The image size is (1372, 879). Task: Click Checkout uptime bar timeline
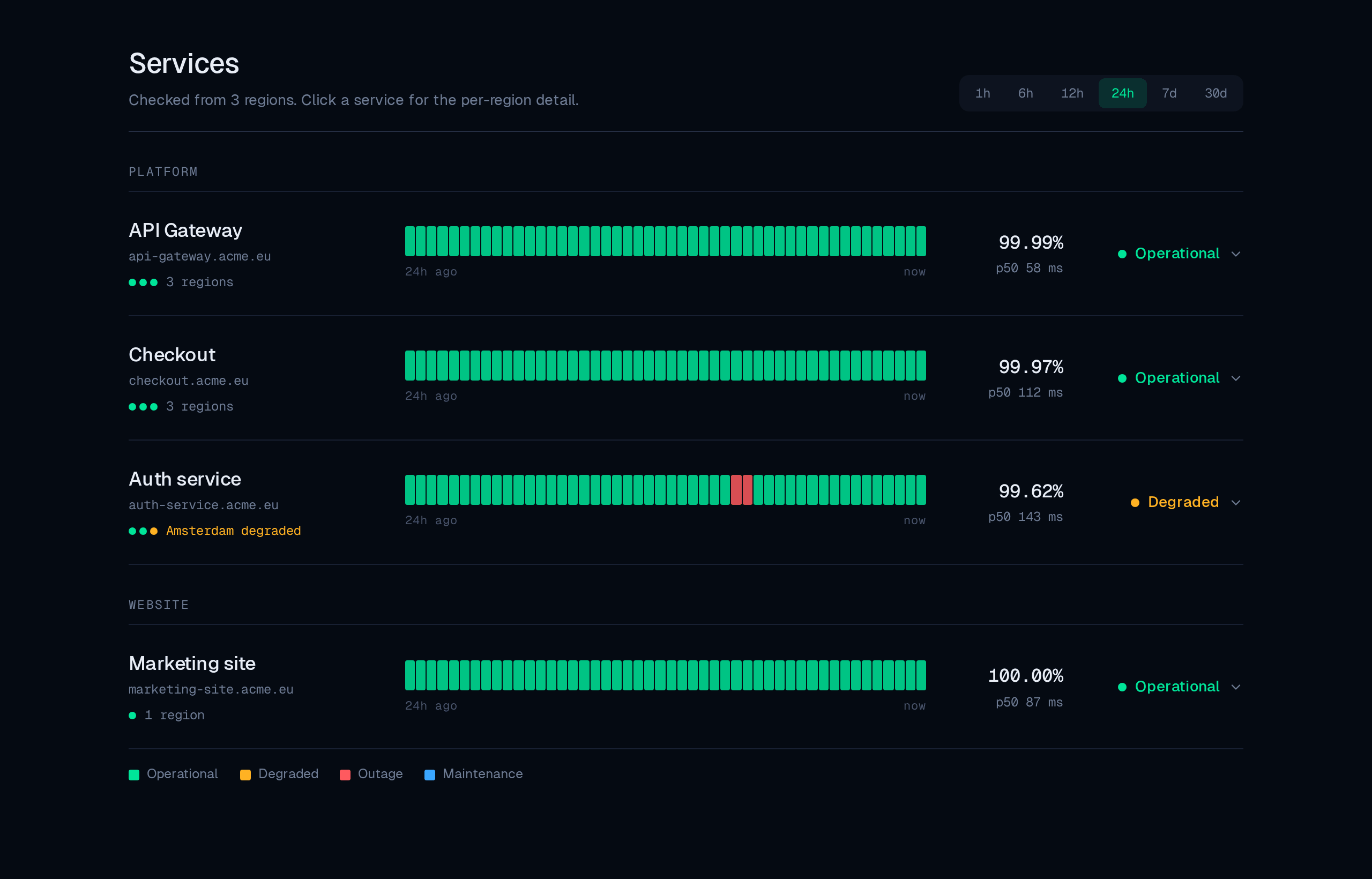click(x=666, y=366)
